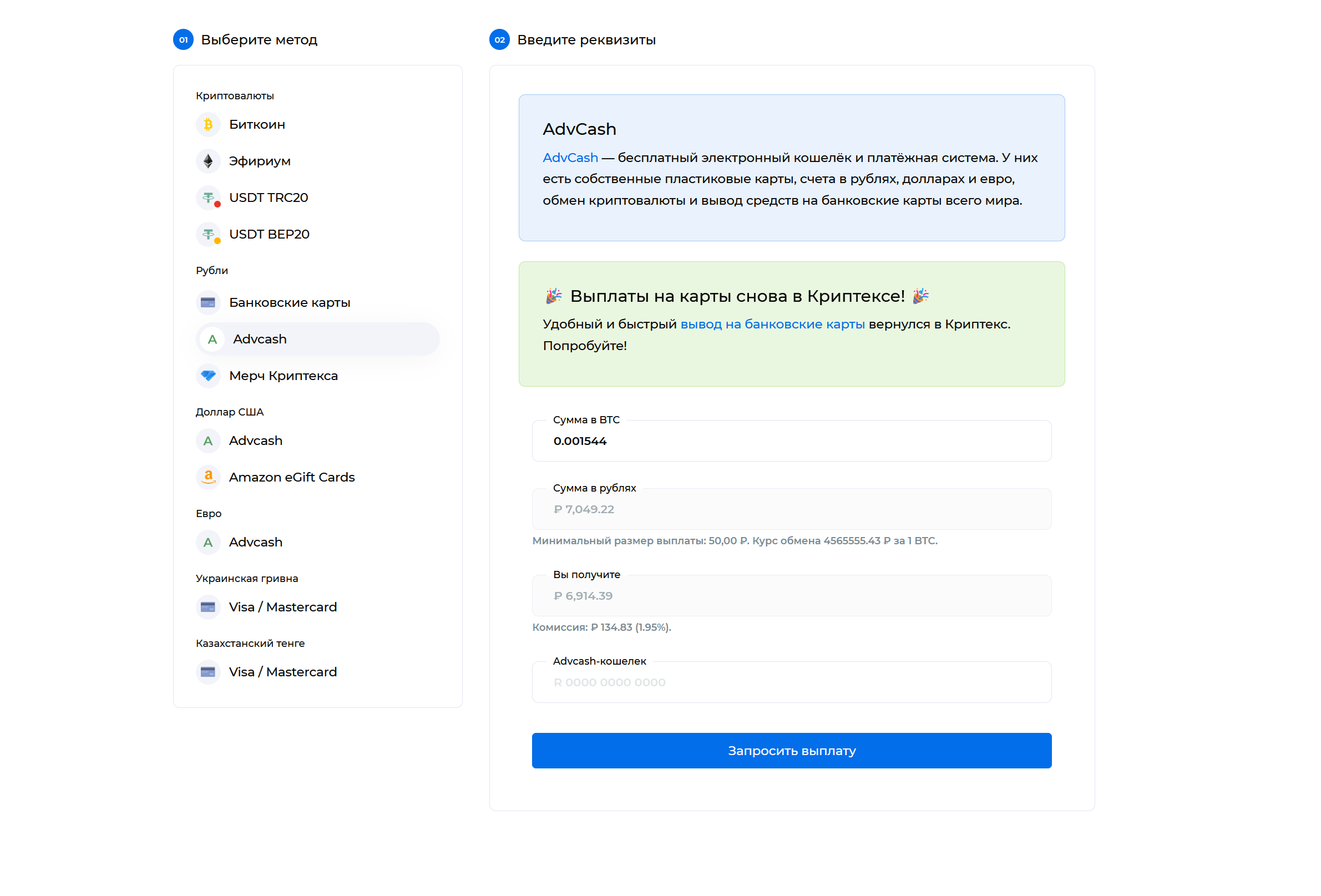This screenshot has width=1321, height=896.
Task: Click the Рубли section label
Action: 212,270
